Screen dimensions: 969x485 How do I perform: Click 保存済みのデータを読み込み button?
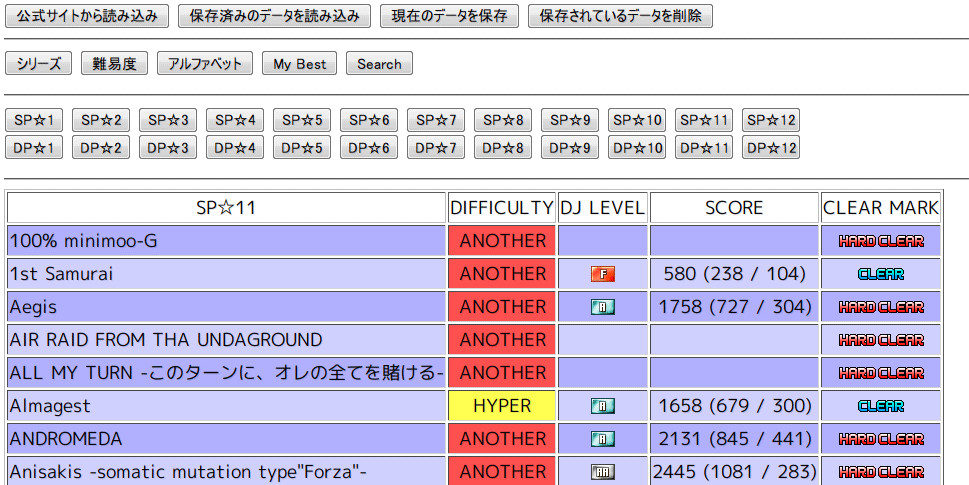point(274,16)
